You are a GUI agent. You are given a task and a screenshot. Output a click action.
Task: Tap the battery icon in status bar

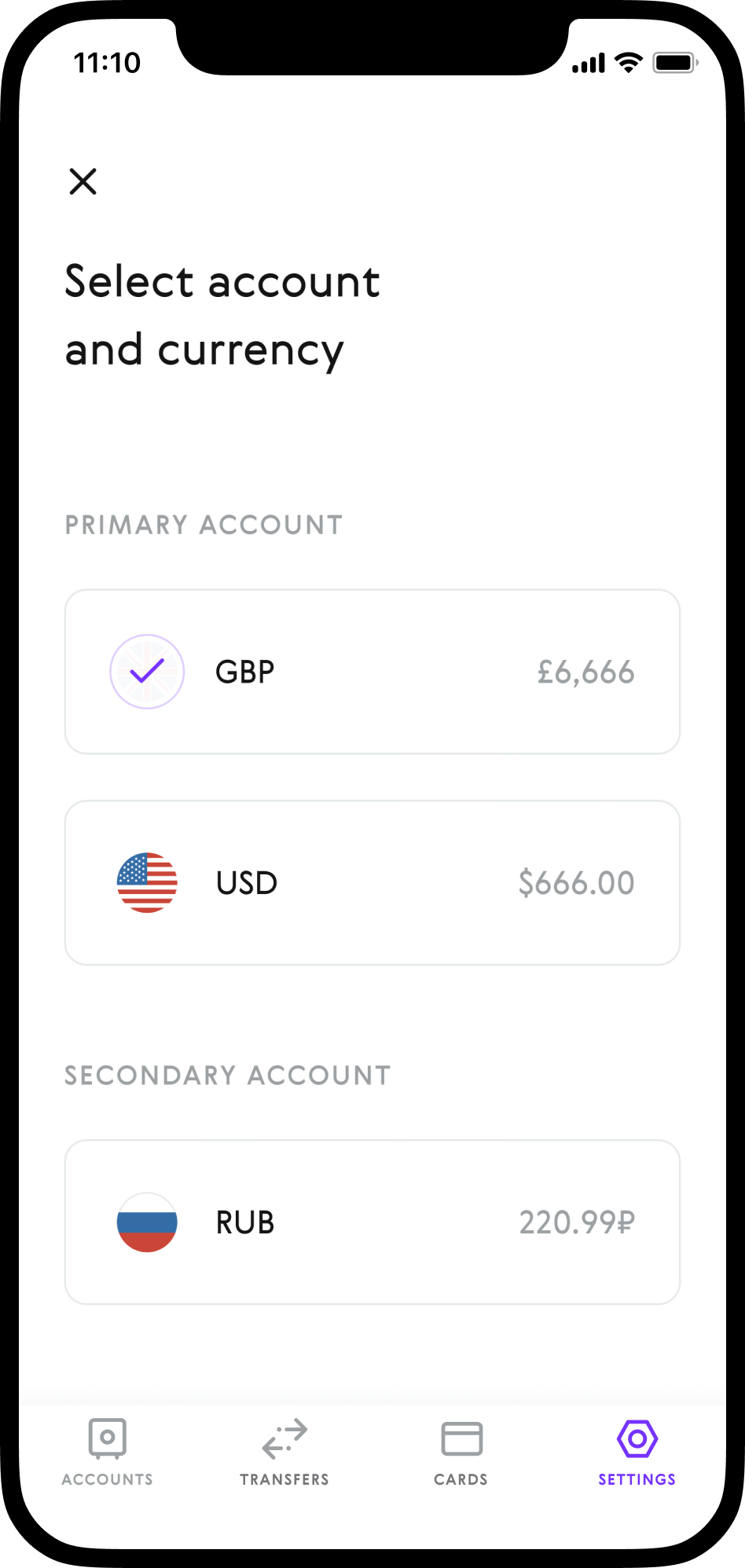click(675, 63)
